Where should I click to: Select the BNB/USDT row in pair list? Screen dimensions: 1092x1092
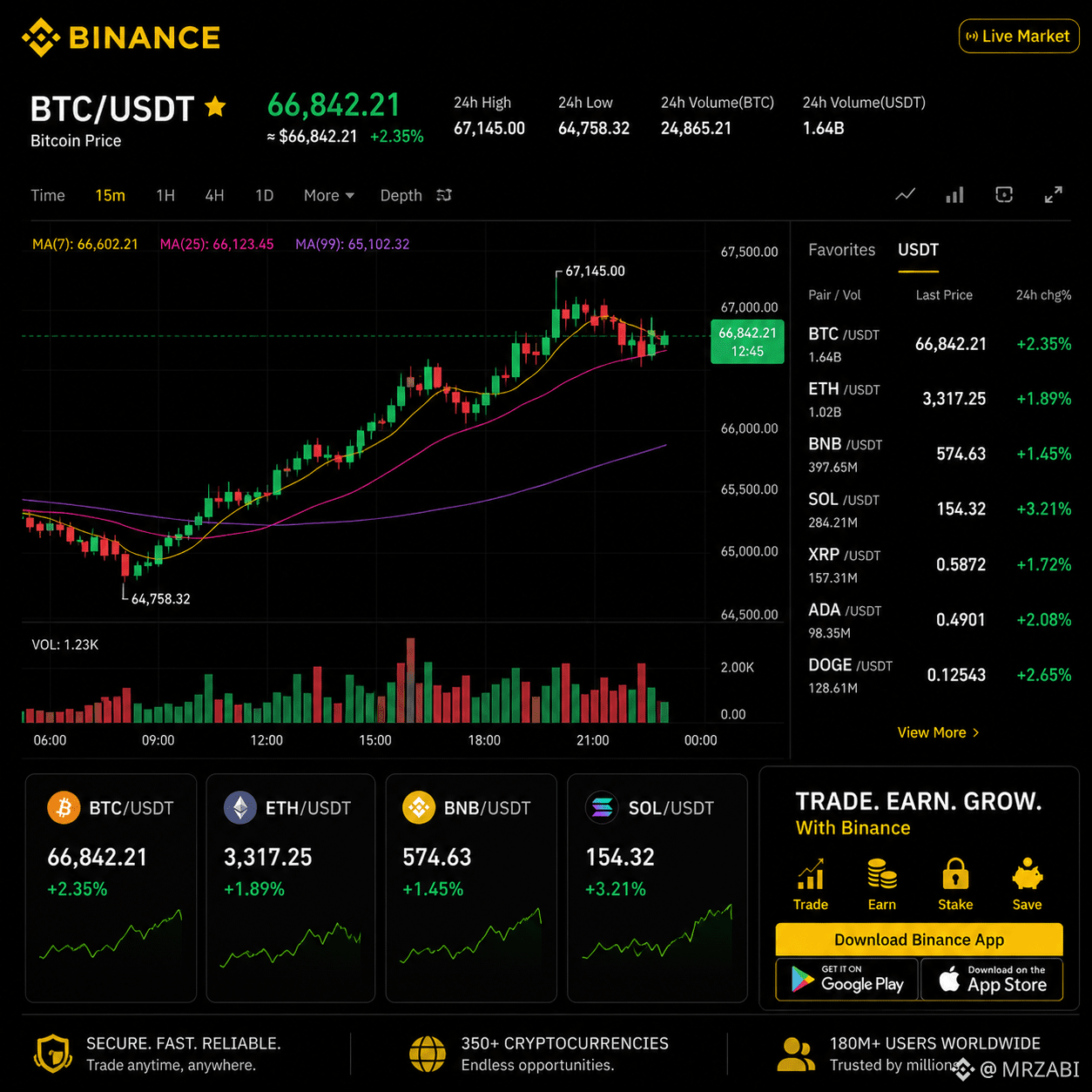click(x=940, y=454)
